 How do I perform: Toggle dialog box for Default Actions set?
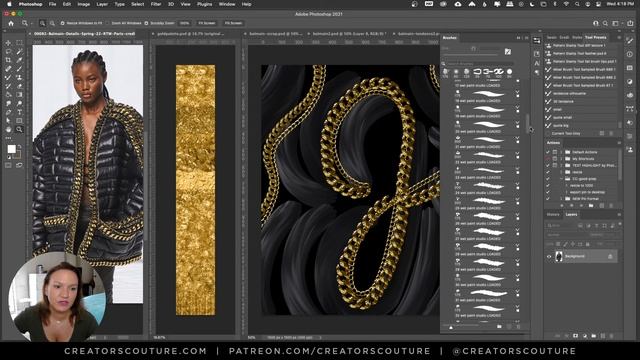point(555,152)
